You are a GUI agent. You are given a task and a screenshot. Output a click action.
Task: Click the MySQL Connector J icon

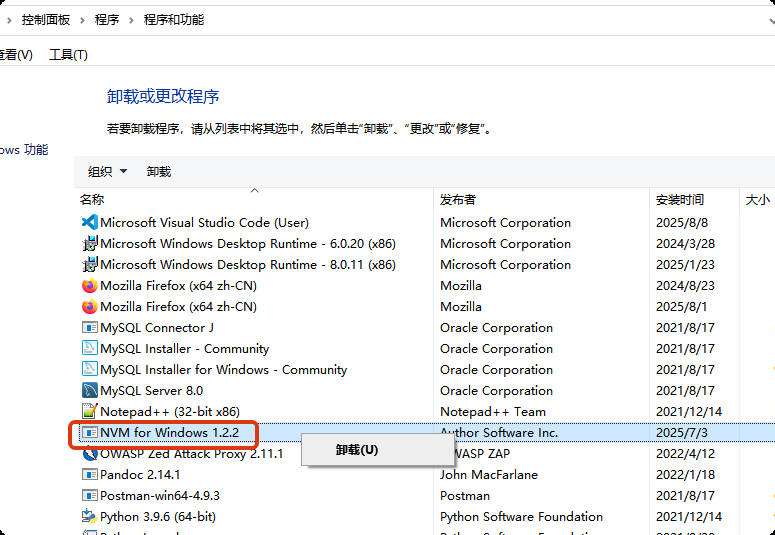(89, 328)
